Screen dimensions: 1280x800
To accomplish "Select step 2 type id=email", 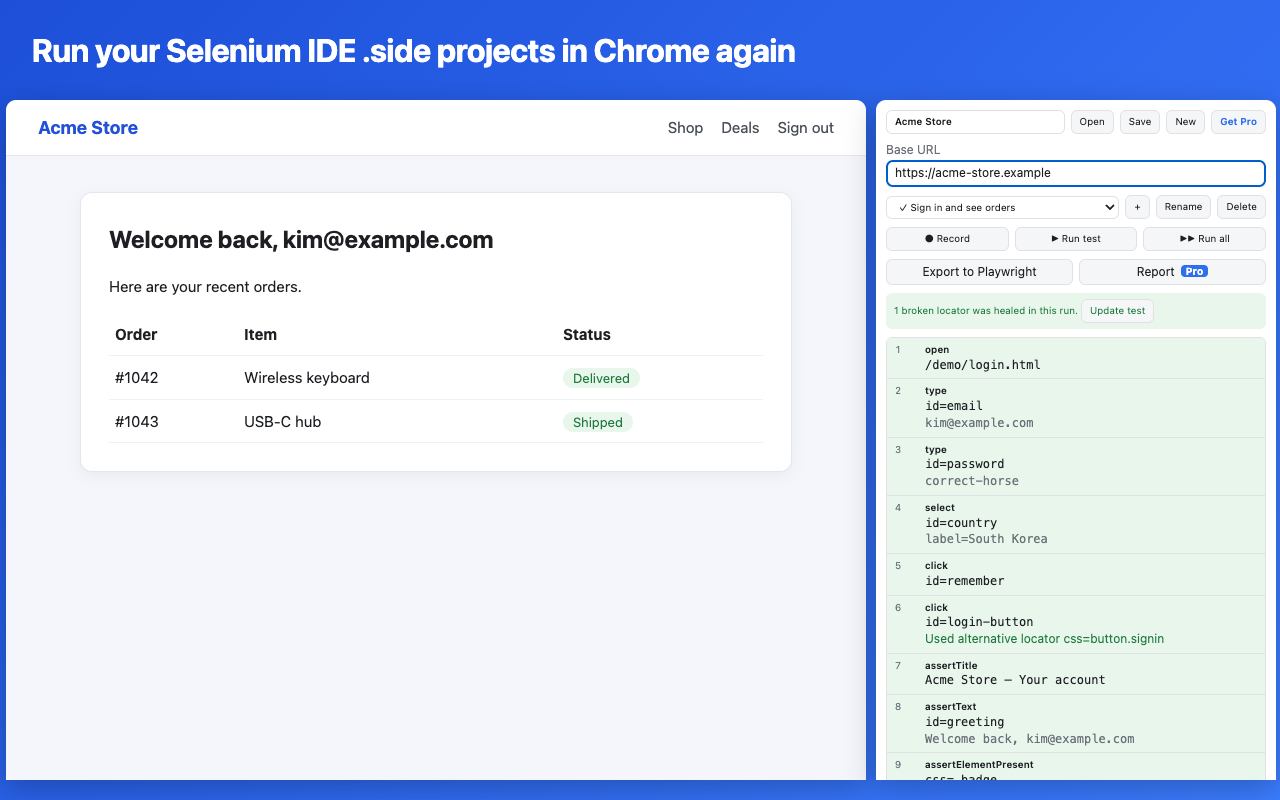I will click(1076, 407).
